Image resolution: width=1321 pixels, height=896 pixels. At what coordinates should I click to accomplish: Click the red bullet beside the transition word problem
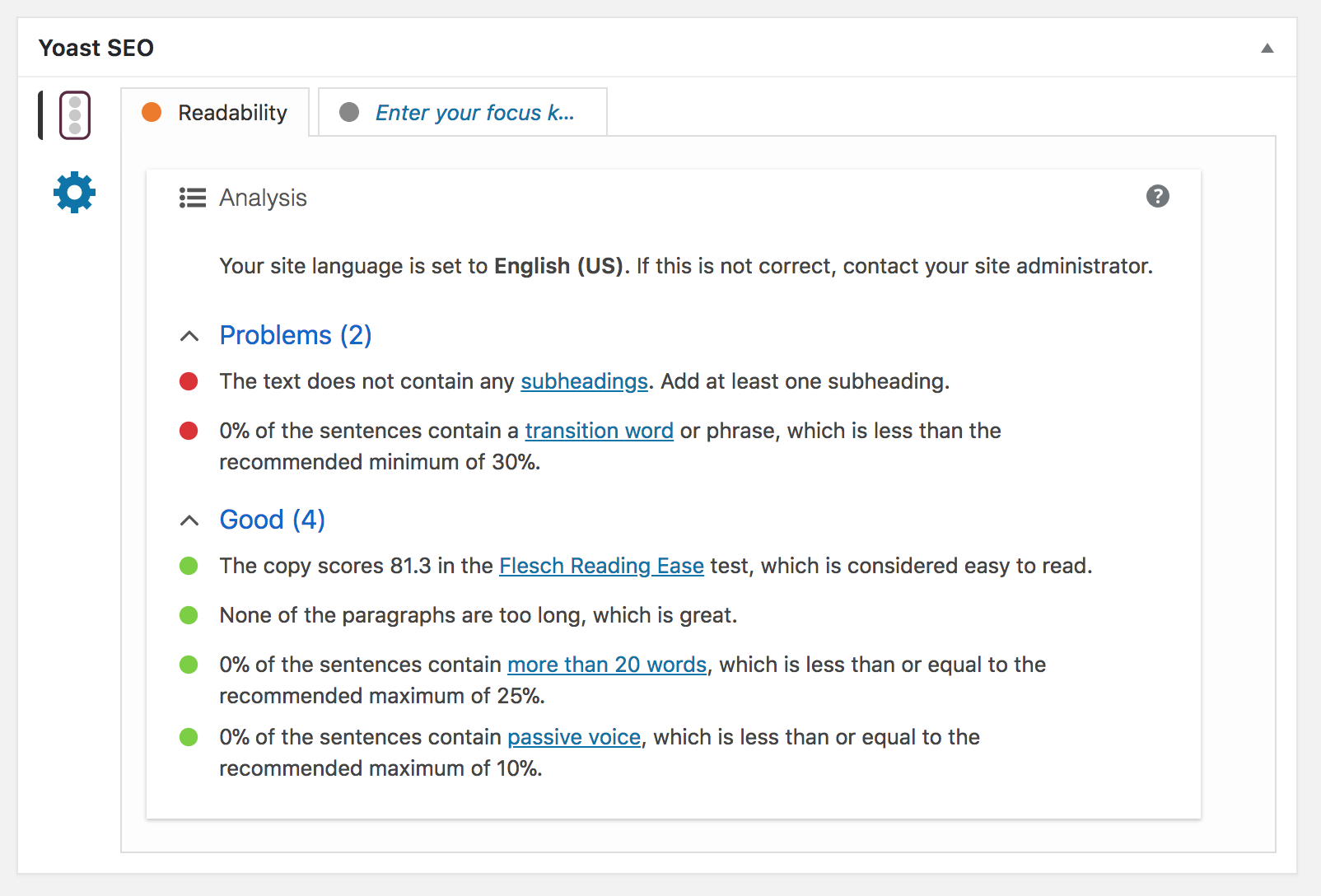[x=189, y=430]
